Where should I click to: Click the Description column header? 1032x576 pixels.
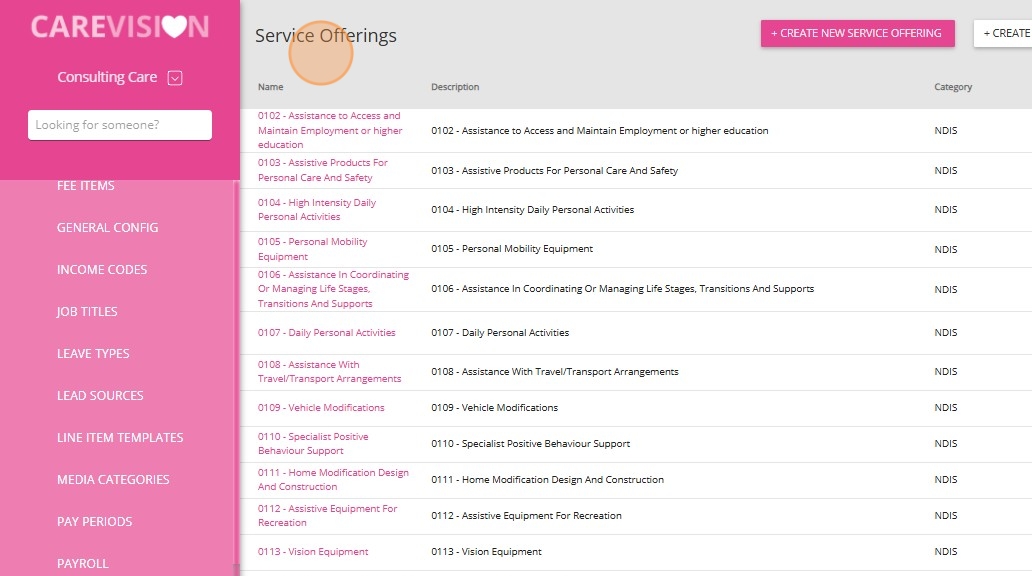tap(455, 87)
